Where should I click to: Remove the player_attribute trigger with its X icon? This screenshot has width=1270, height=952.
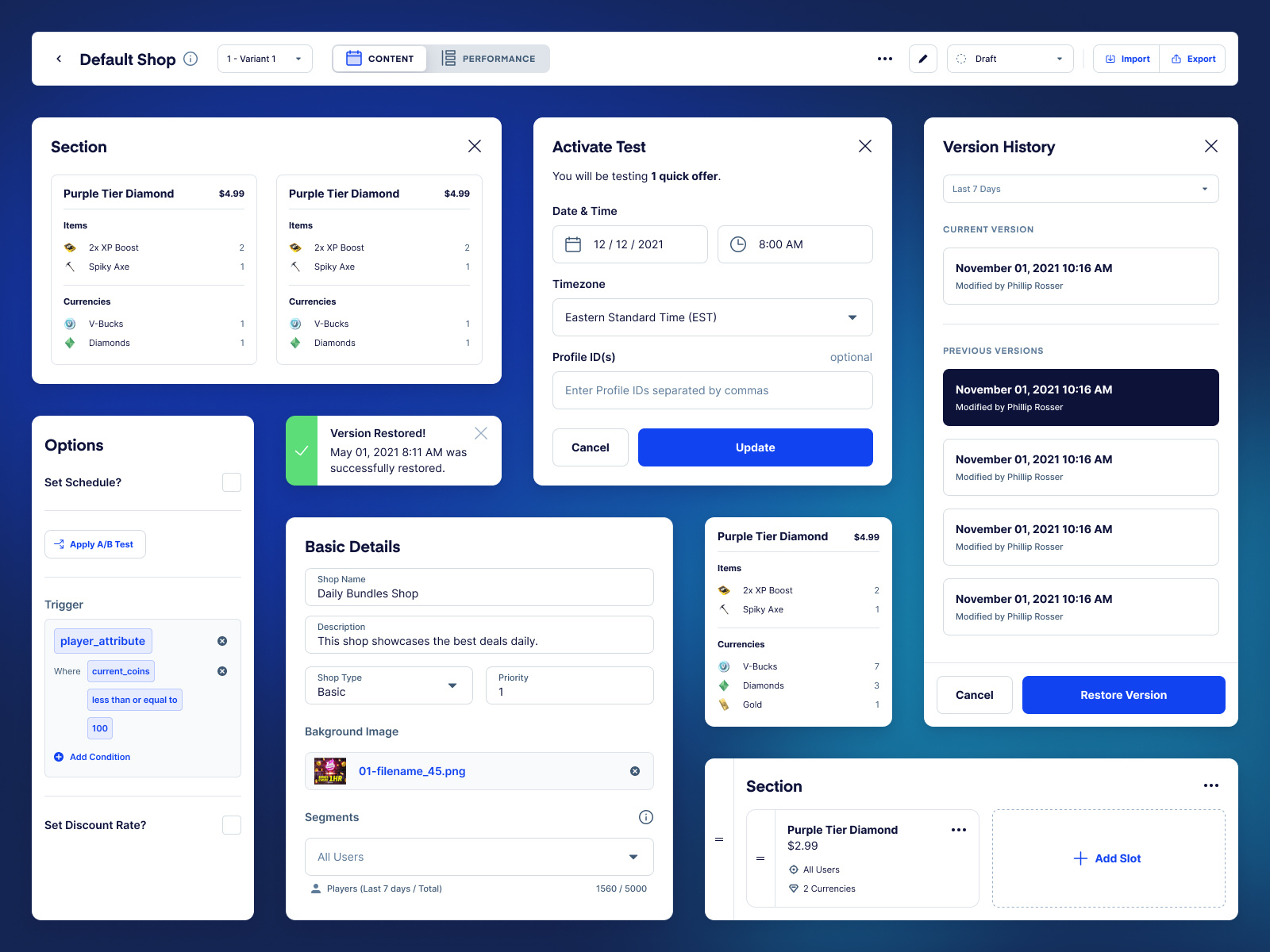[x=222, y=641]
